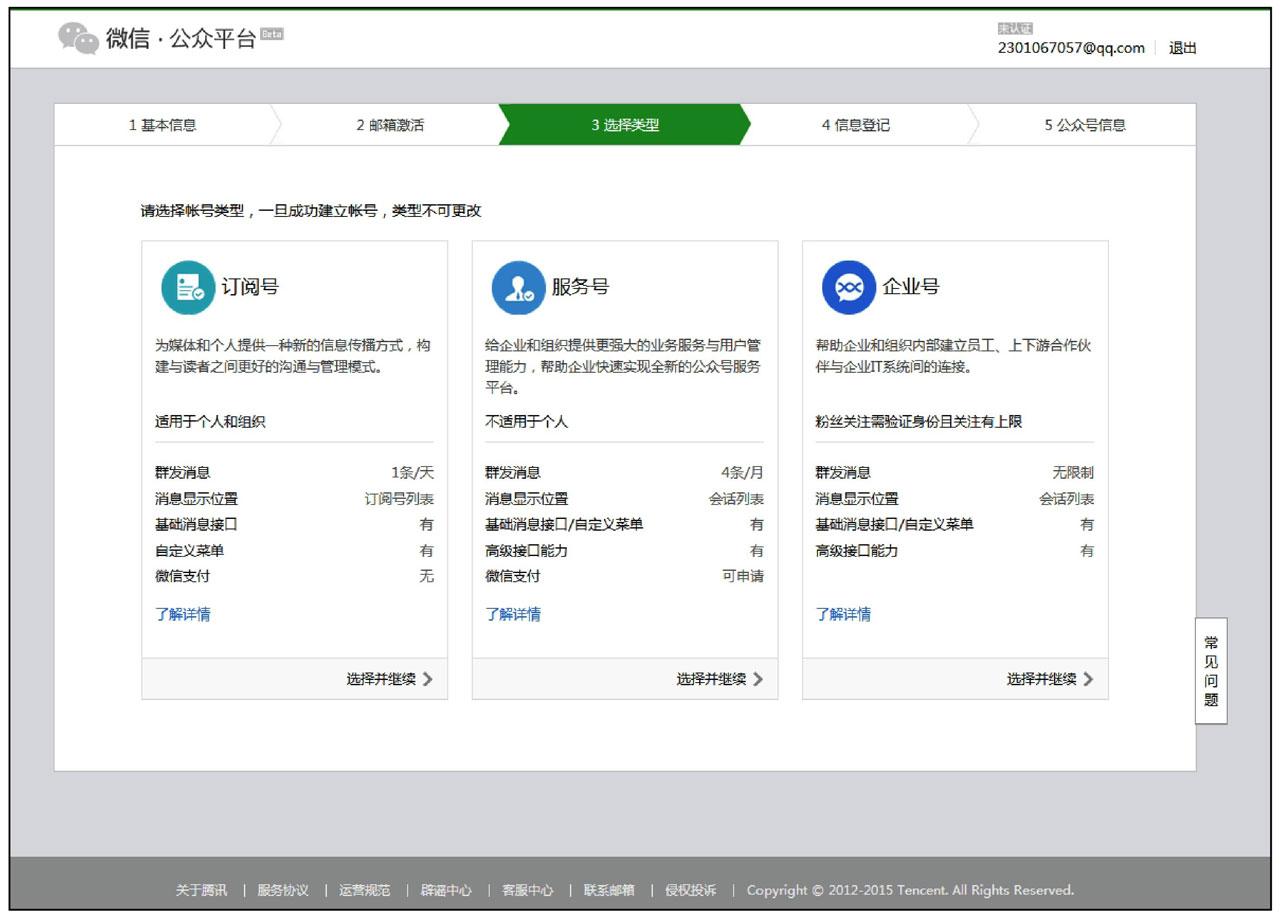This screenshot has width=1280, height=920.
Task: Open 服务协议 footer link
Action: click(283, 890)
